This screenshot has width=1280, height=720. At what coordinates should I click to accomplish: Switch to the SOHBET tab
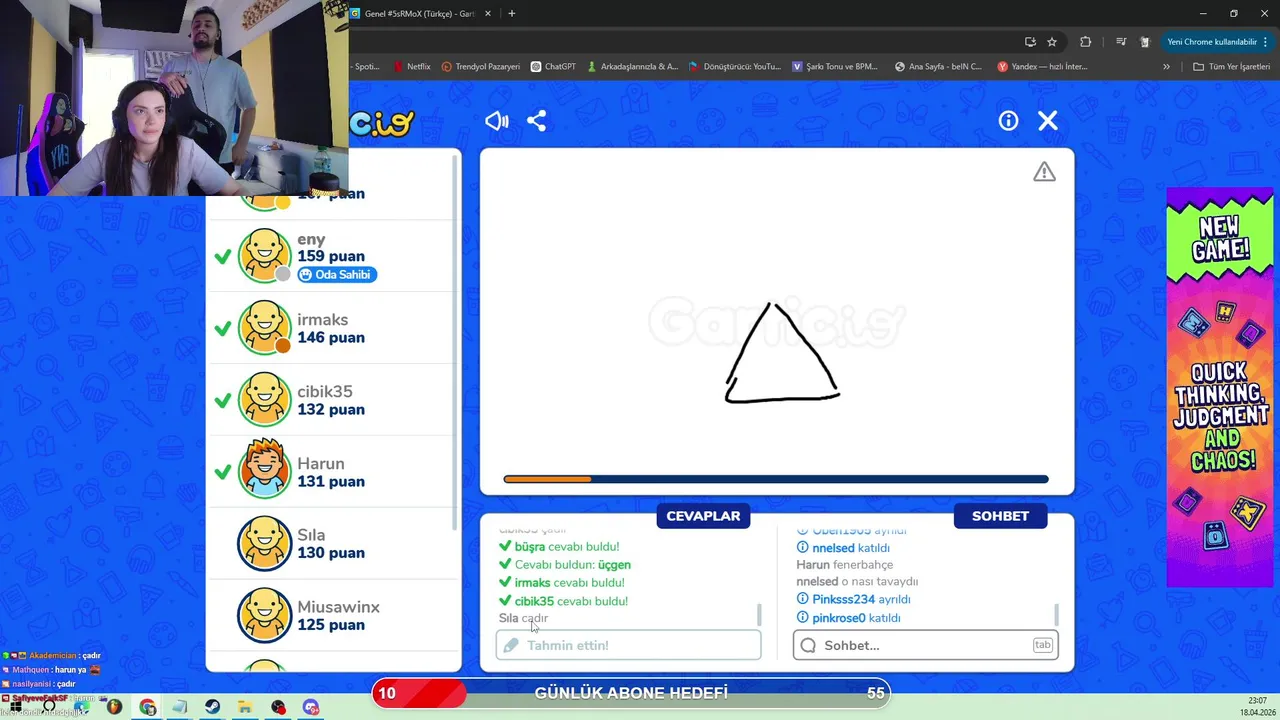tap(1000, 516)
